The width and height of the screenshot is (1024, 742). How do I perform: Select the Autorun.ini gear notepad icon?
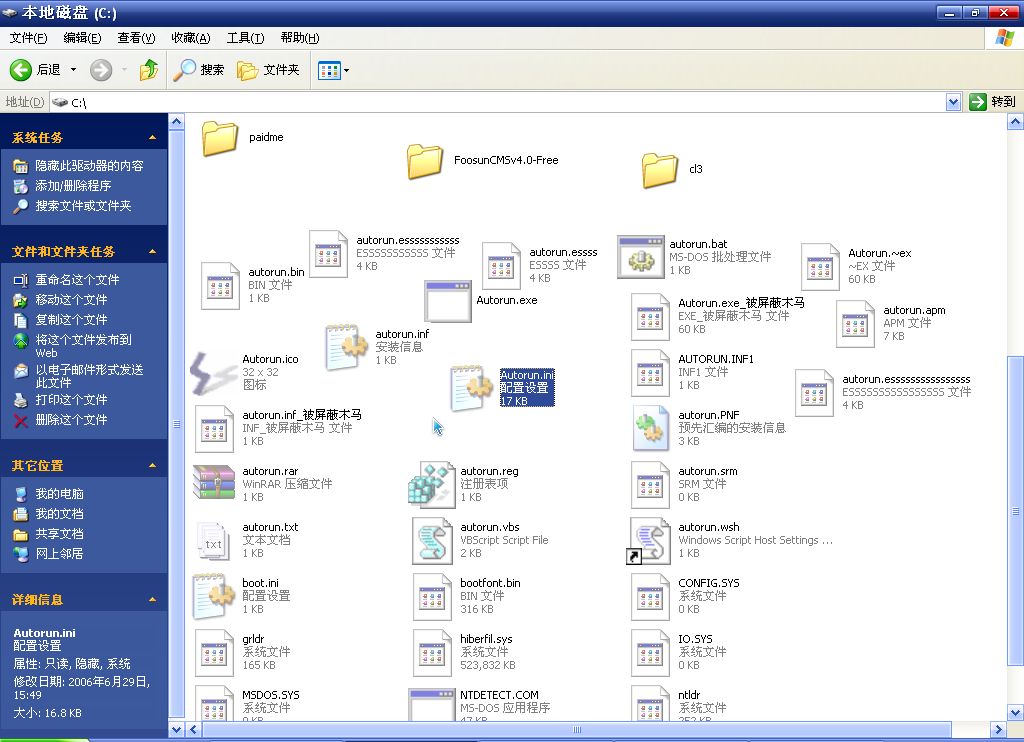(x=472, y=388)
